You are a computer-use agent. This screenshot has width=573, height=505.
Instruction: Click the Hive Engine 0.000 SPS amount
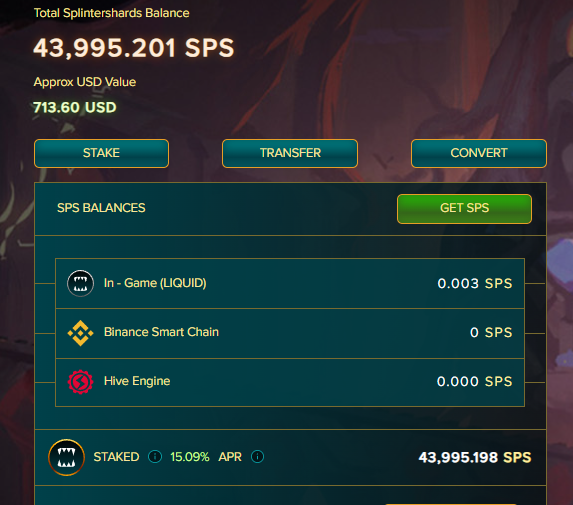474,381
